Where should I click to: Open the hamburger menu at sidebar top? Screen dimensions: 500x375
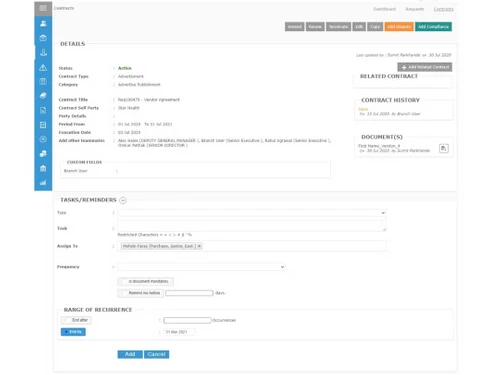click(43, 8)
